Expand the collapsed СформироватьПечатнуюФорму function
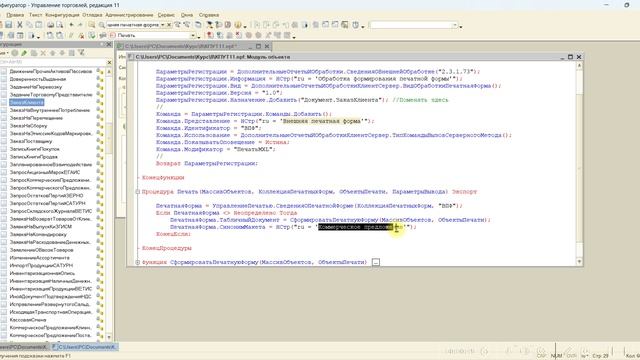The height and width of the screenshot is (360, 640). [x=138, y=262]
